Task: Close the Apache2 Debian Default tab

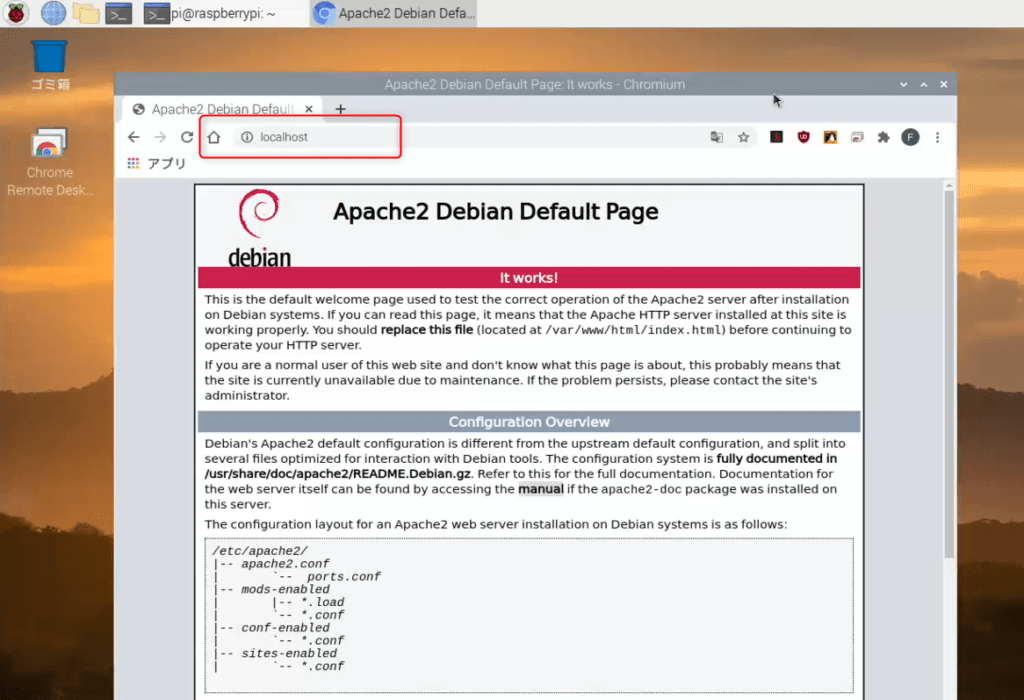Action: (x=309, y=109)
